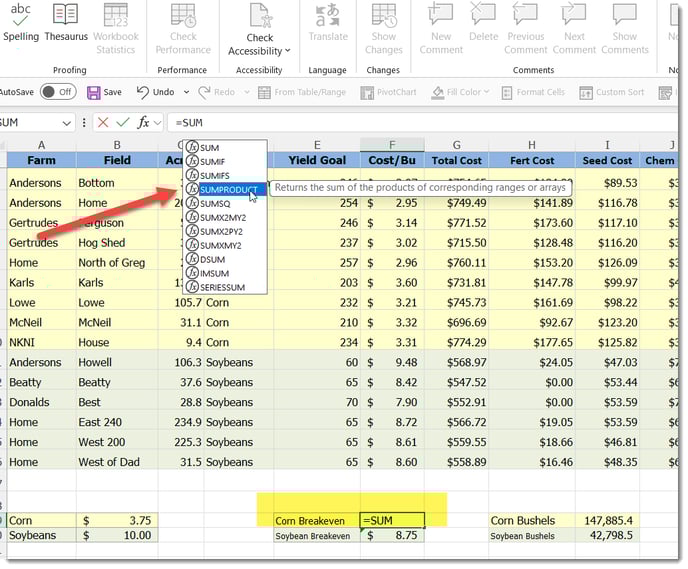
Task: Select SERIESSUM from the function list
Action: pyautogui.click(x=225, y=287)
